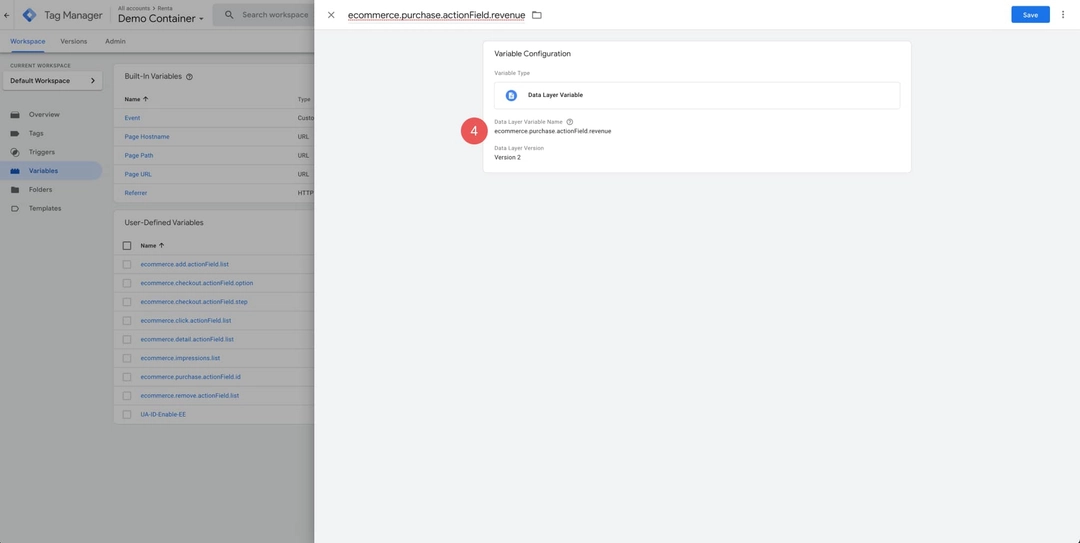1080x543 pixels.
Task: Open Variables in the sidebar
Action: pos(43,171)
